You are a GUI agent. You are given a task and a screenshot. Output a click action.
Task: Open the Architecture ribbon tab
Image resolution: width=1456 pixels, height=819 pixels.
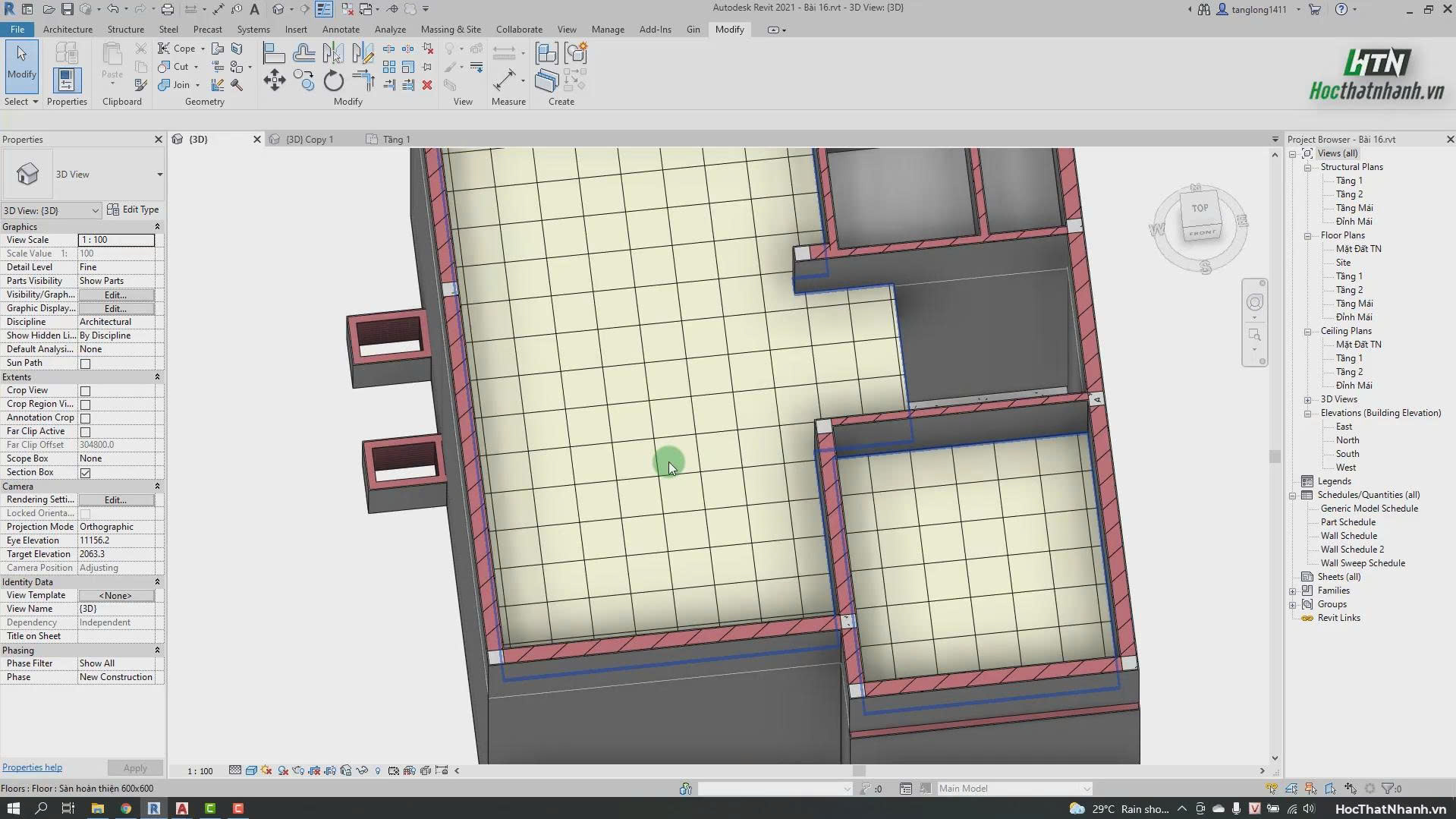pos(68,30)
